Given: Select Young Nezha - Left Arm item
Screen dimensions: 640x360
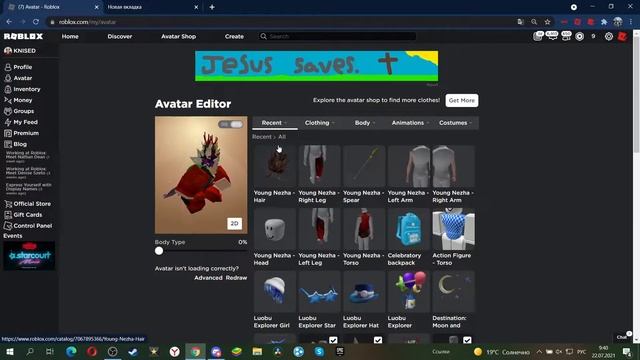Looking at the screenshot, I should click(x=408, y=174).
